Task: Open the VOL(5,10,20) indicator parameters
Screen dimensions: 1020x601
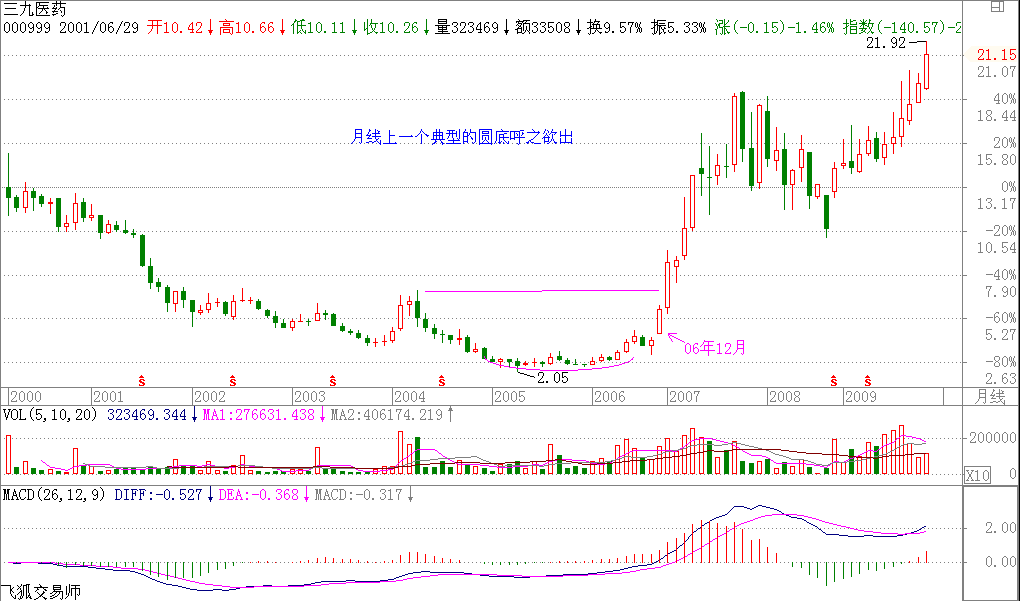Action: click(x=50, y=415)
